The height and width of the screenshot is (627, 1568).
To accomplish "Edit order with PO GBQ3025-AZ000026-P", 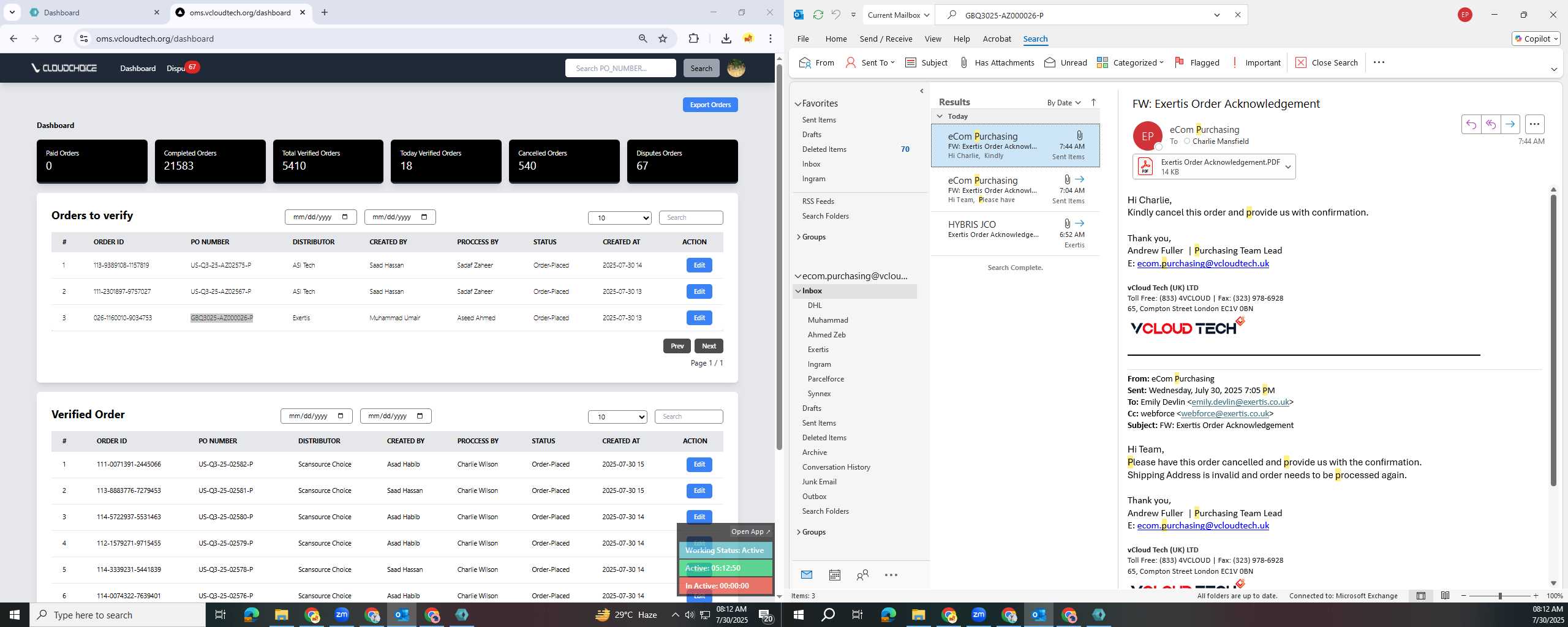I will 699,318.
